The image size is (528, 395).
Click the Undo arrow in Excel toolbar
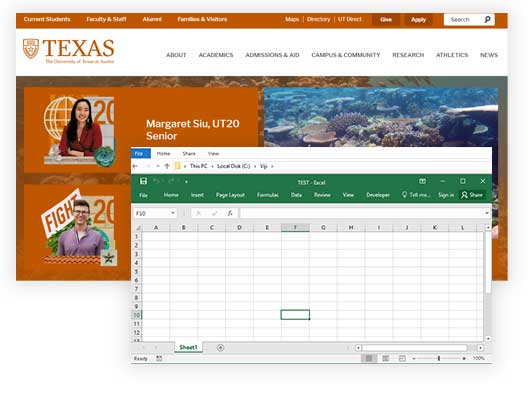coord(156,181)
